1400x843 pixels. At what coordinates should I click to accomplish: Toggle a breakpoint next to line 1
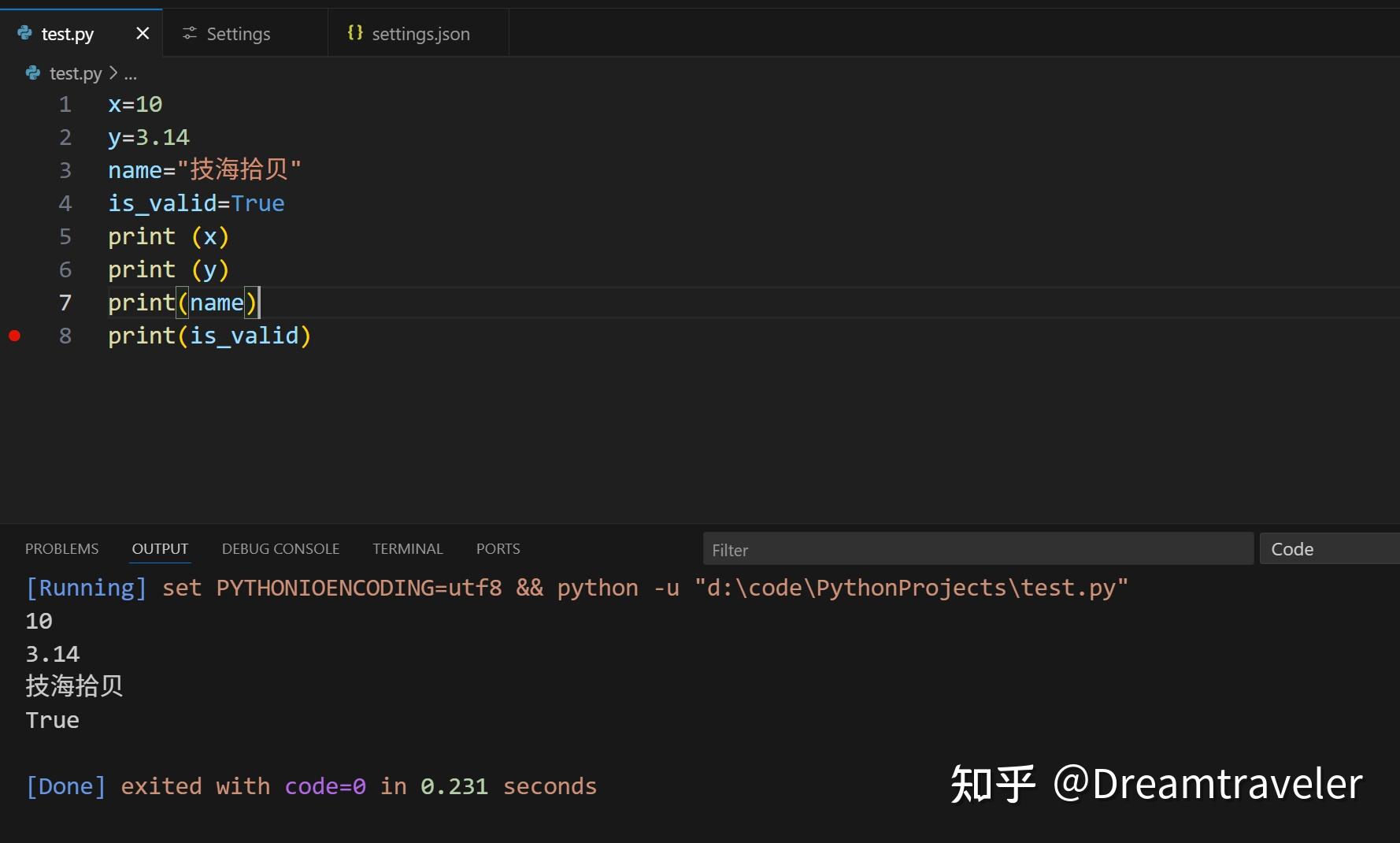[13, 104]
